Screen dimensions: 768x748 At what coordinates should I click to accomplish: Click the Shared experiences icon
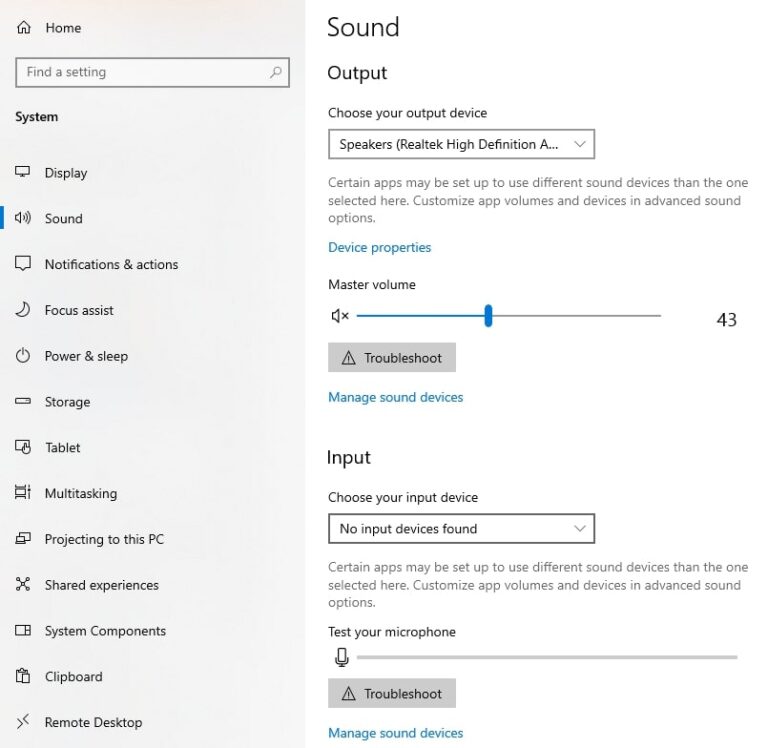(x=23, y=584)
